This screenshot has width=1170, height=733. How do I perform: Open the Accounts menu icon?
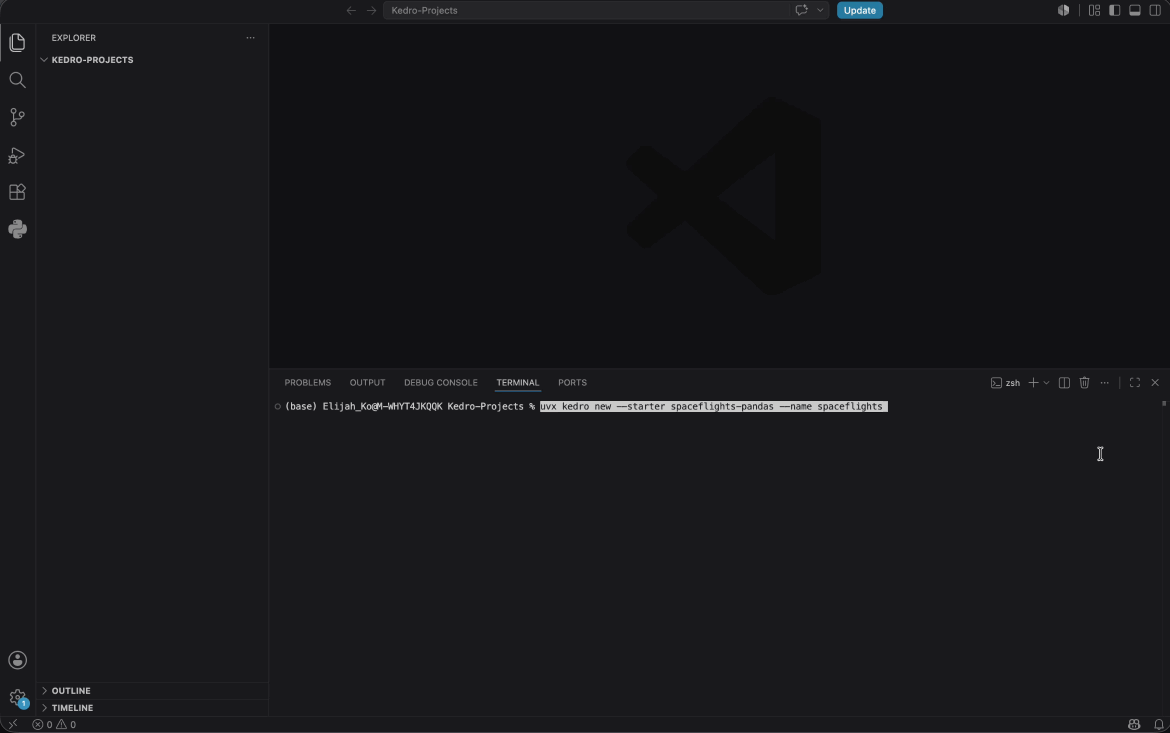pyautogui.click(x=17, y=661)
